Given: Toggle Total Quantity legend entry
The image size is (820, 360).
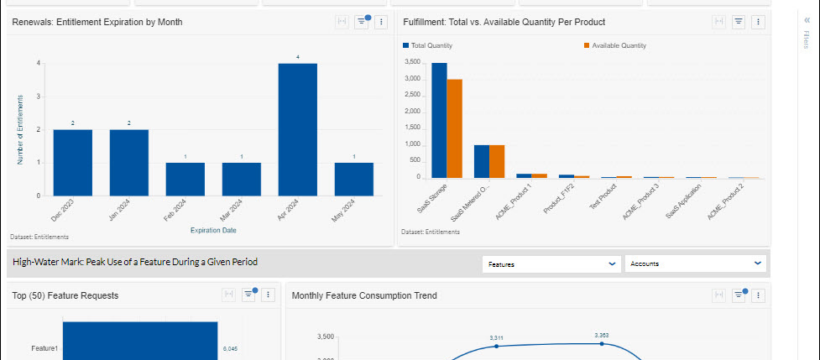Looking at the screenshot, I should tap(428, 46).
